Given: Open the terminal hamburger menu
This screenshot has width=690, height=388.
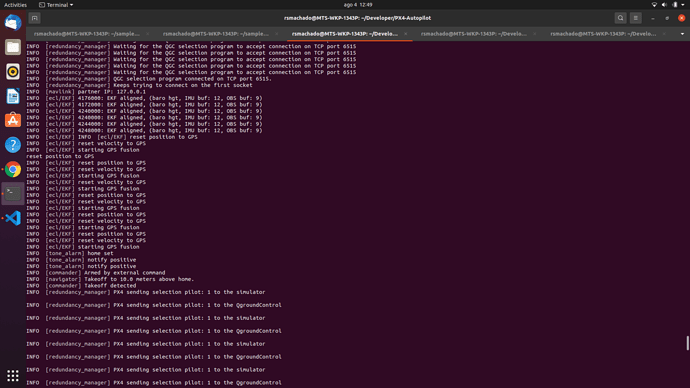Looking at the screenshot, I should (635, 18).
